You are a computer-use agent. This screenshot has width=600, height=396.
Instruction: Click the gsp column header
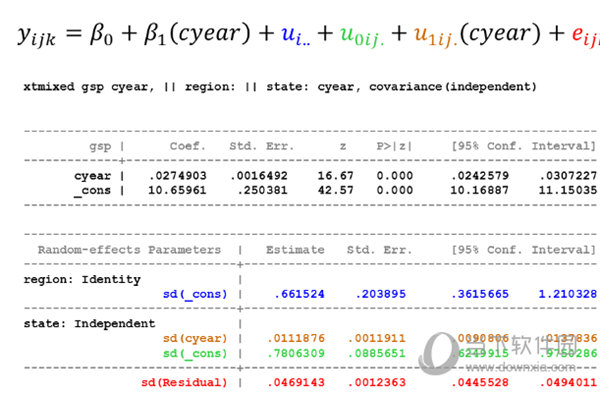coord(100,147)
